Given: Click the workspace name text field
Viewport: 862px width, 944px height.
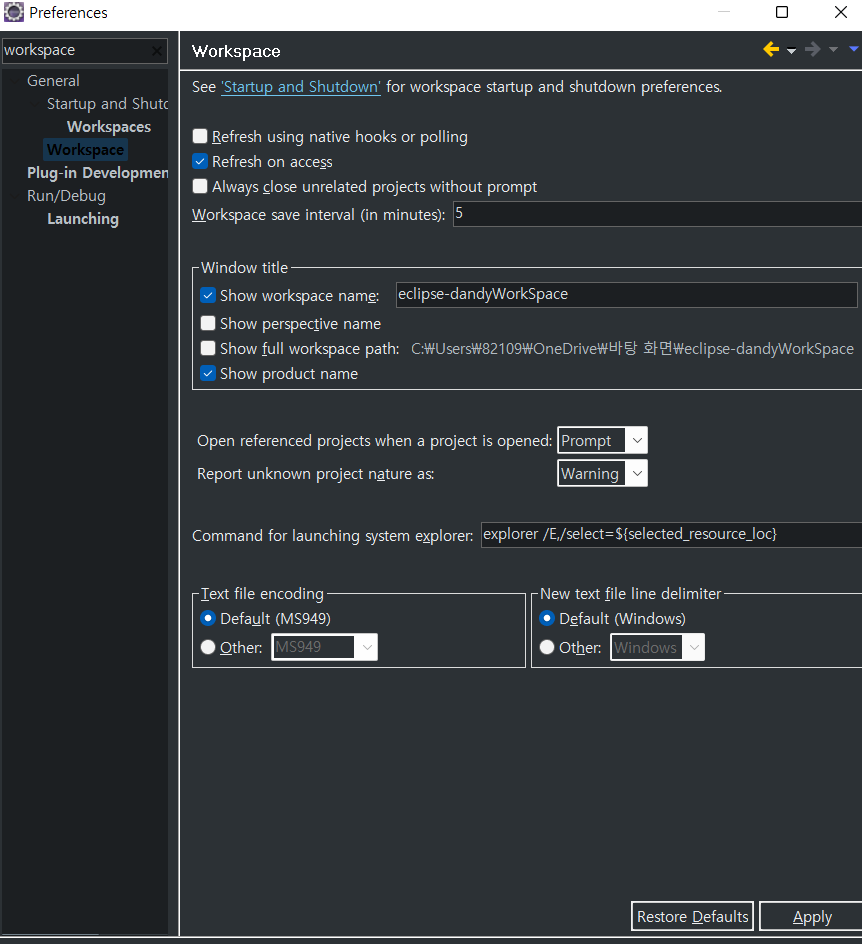Looking at the screenshot, I should [627, 294].
